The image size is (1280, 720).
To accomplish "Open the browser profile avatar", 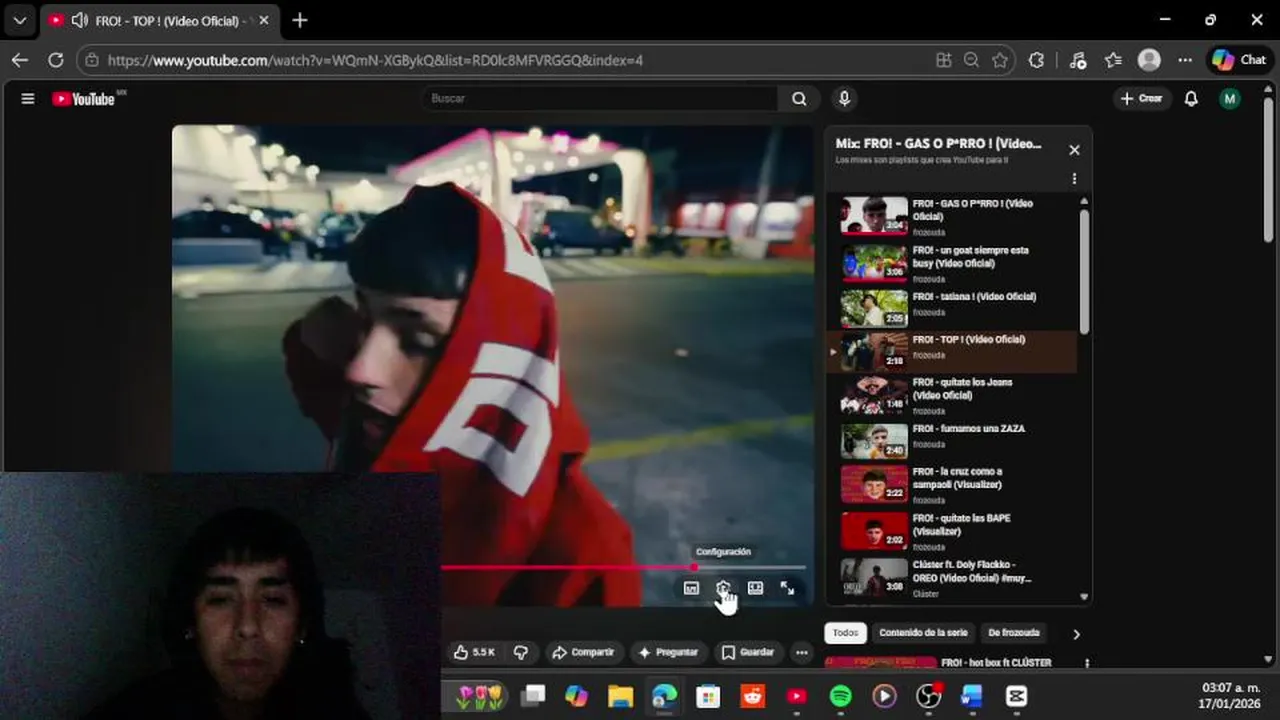I will 1149,60.
